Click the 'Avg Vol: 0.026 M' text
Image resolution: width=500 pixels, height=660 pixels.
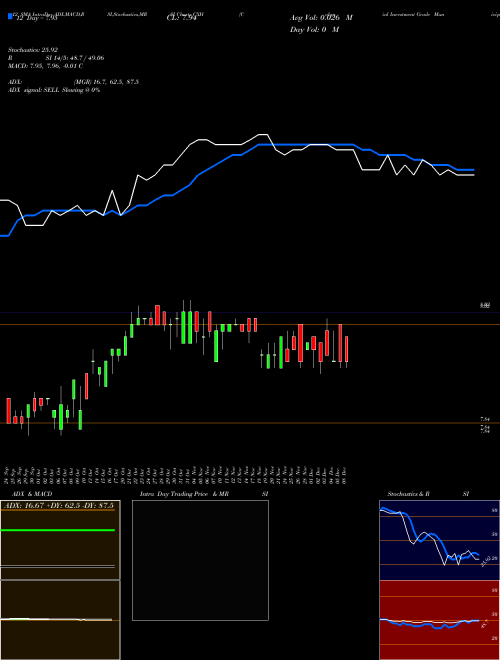pyautogui.click(x=321, y=18)
